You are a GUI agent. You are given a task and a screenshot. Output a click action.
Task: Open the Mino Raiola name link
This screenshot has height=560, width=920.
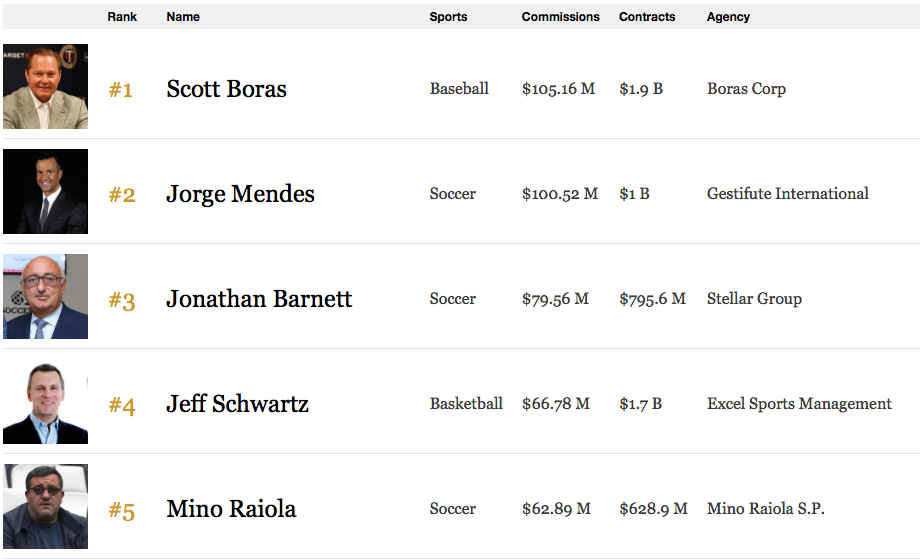click(x=231, y=509)
